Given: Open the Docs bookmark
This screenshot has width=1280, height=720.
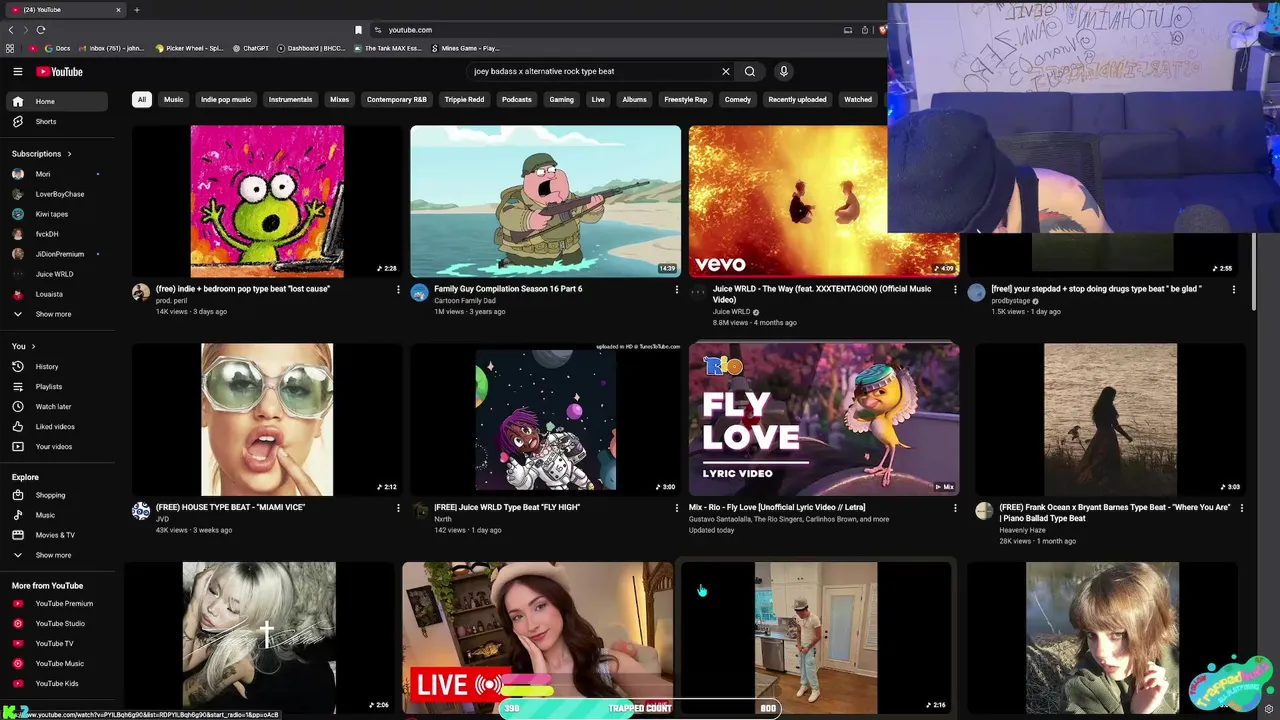Looking at the screenshot, I should [x=57, y=48].
